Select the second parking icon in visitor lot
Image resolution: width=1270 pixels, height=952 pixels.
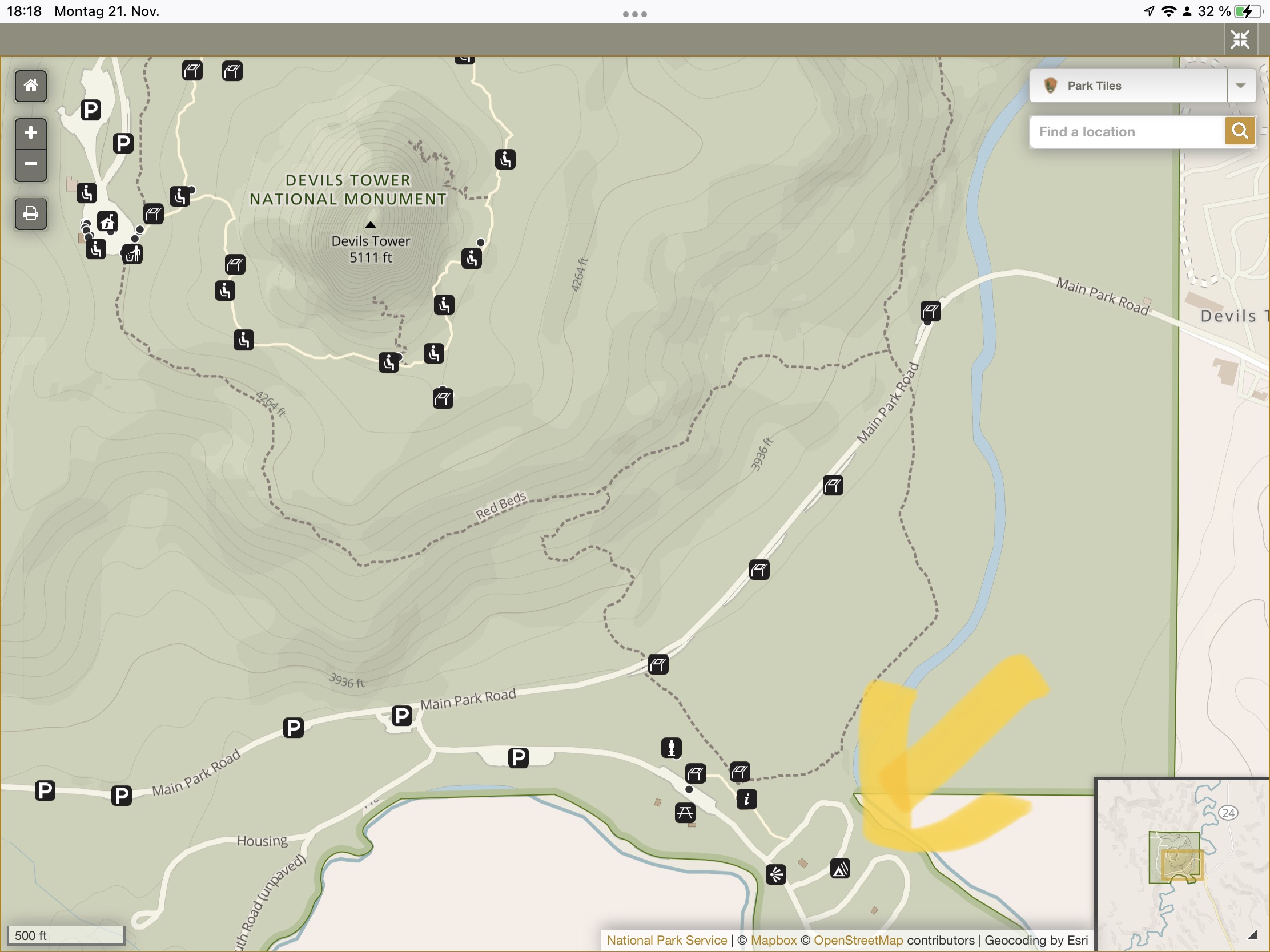click(123, 143)
